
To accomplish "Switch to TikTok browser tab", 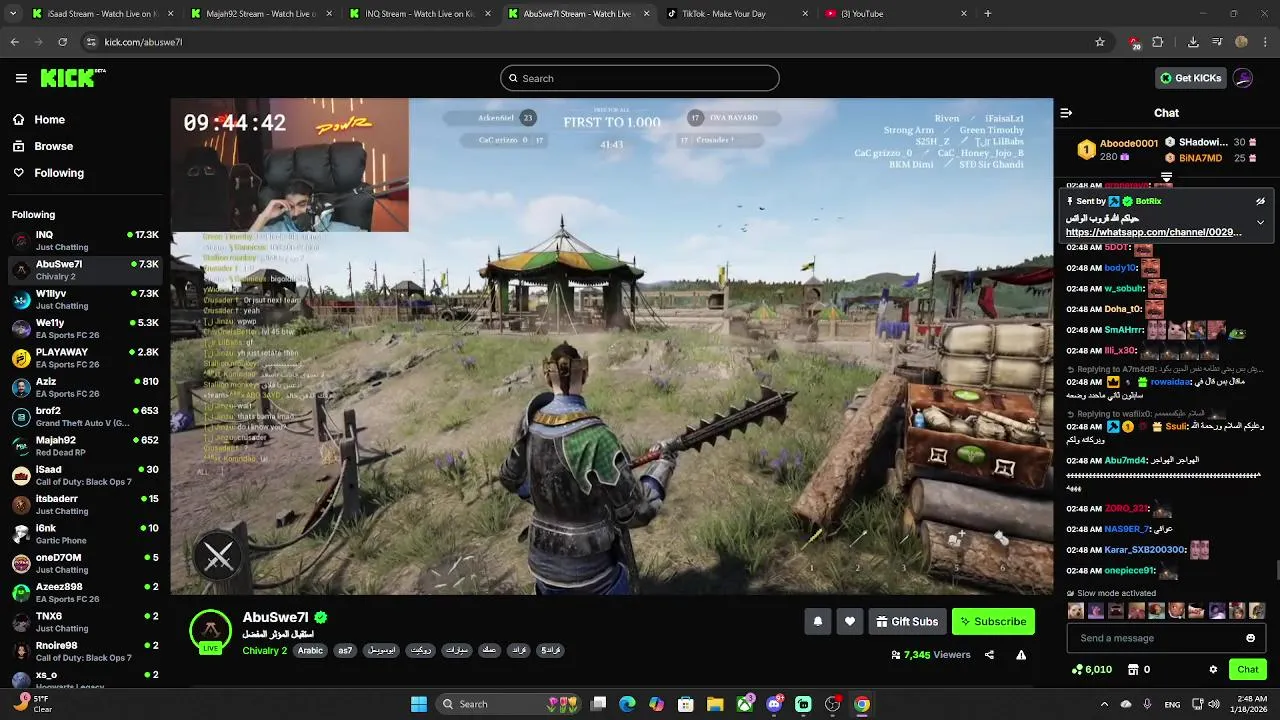I will coord(735,14).
